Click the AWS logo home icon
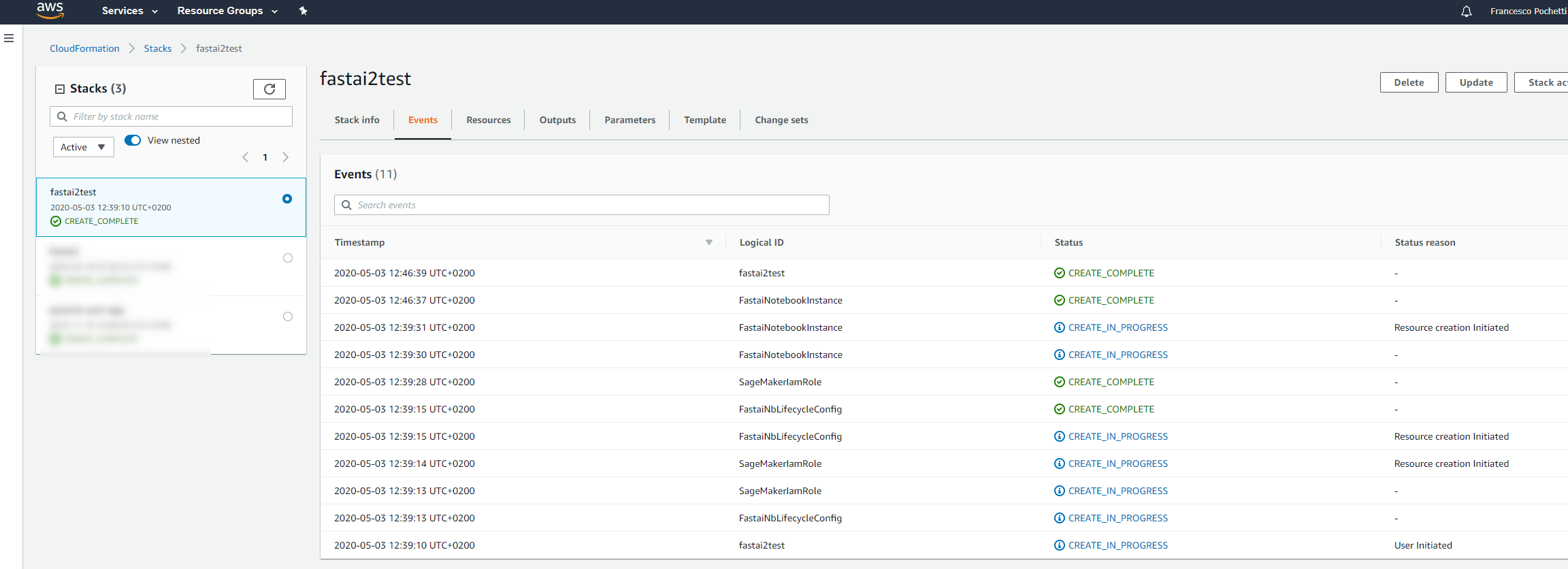1568x569 pixels. coord(50,10)
